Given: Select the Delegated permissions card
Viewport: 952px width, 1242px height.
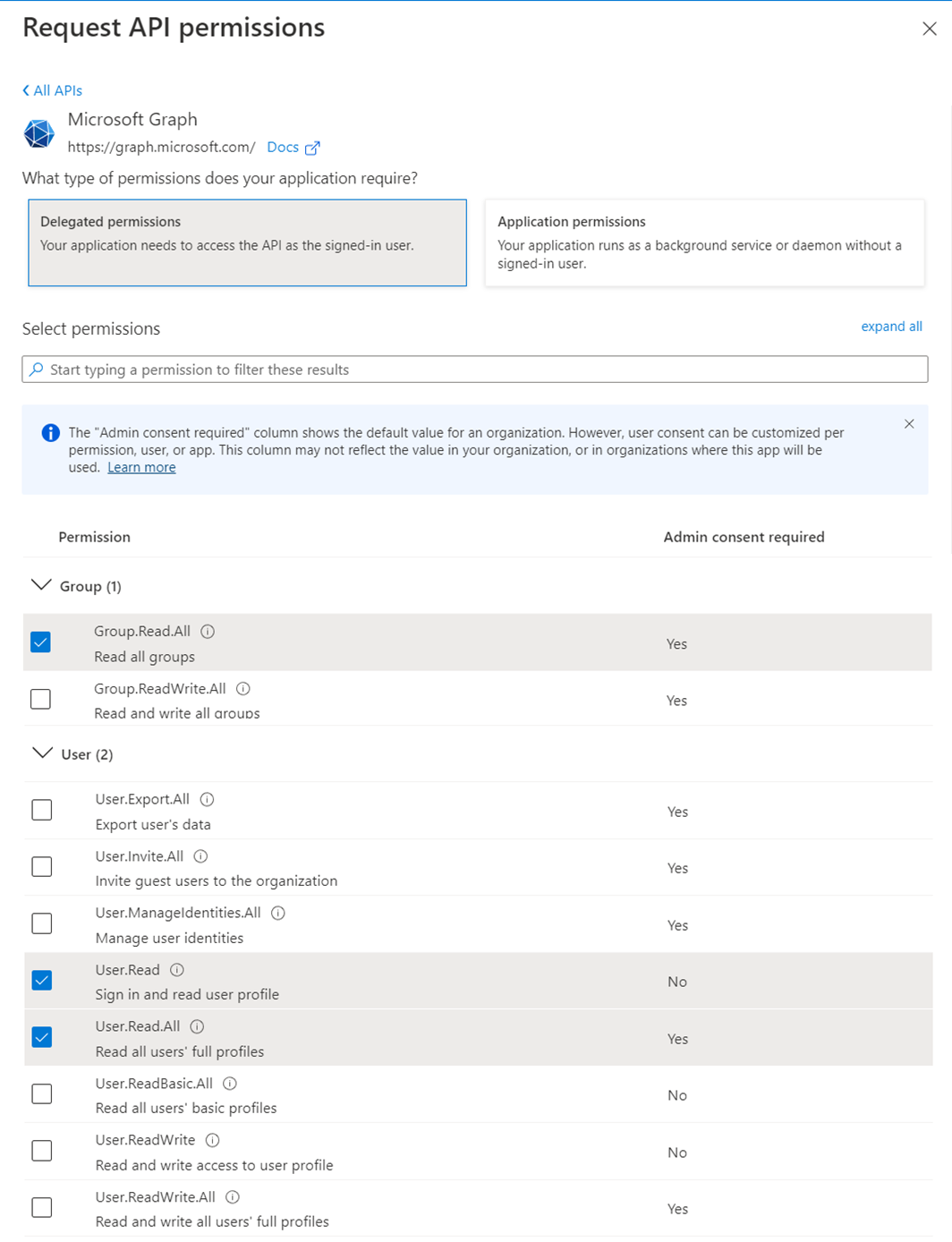Looking at the screenshot, I should [247, 242].
